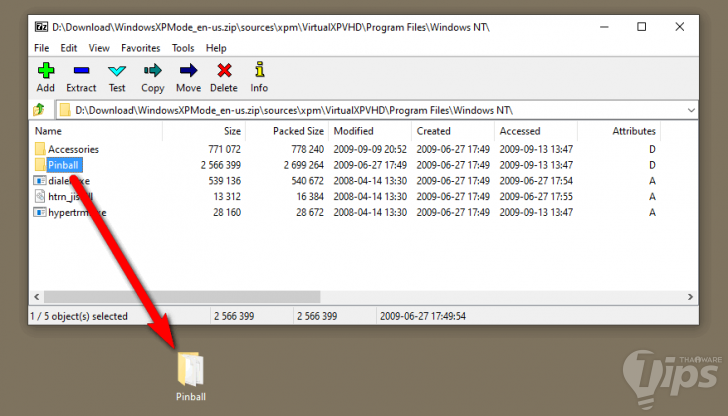Click the Pinball label on desktop
Screen dimensions: 728x416
click(x=191, y=396)
